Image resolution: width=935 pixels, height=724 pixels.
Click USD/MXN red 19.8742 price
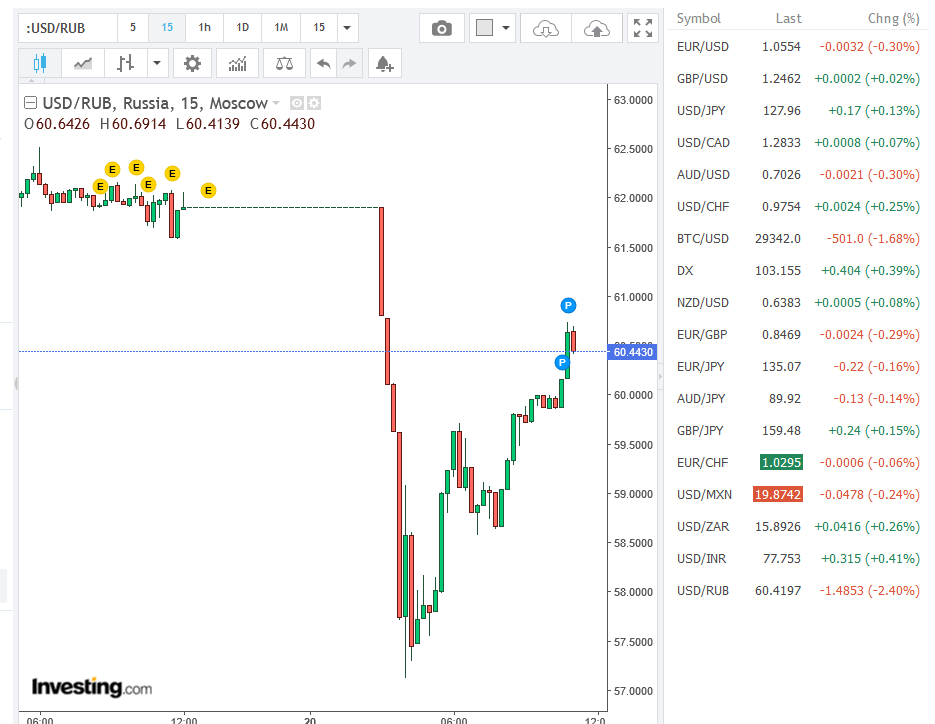point(778,494)
